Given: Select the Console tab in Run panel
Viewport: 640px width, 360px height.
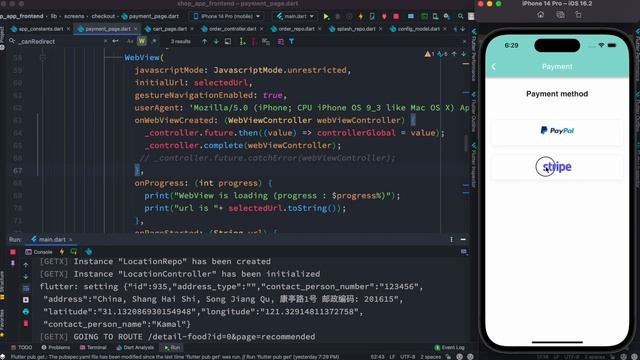Looking at the screenshot, I should click(x=39, y=252).
